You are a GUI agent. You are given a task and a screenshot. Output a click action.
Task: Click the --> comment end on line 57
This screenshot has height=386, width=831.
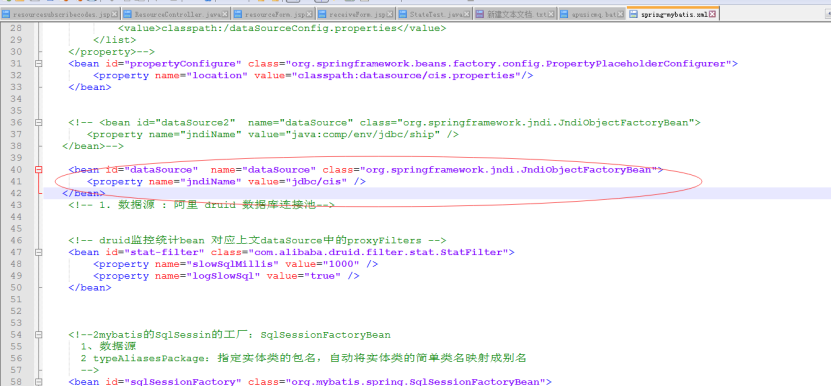tap(90, 370)
